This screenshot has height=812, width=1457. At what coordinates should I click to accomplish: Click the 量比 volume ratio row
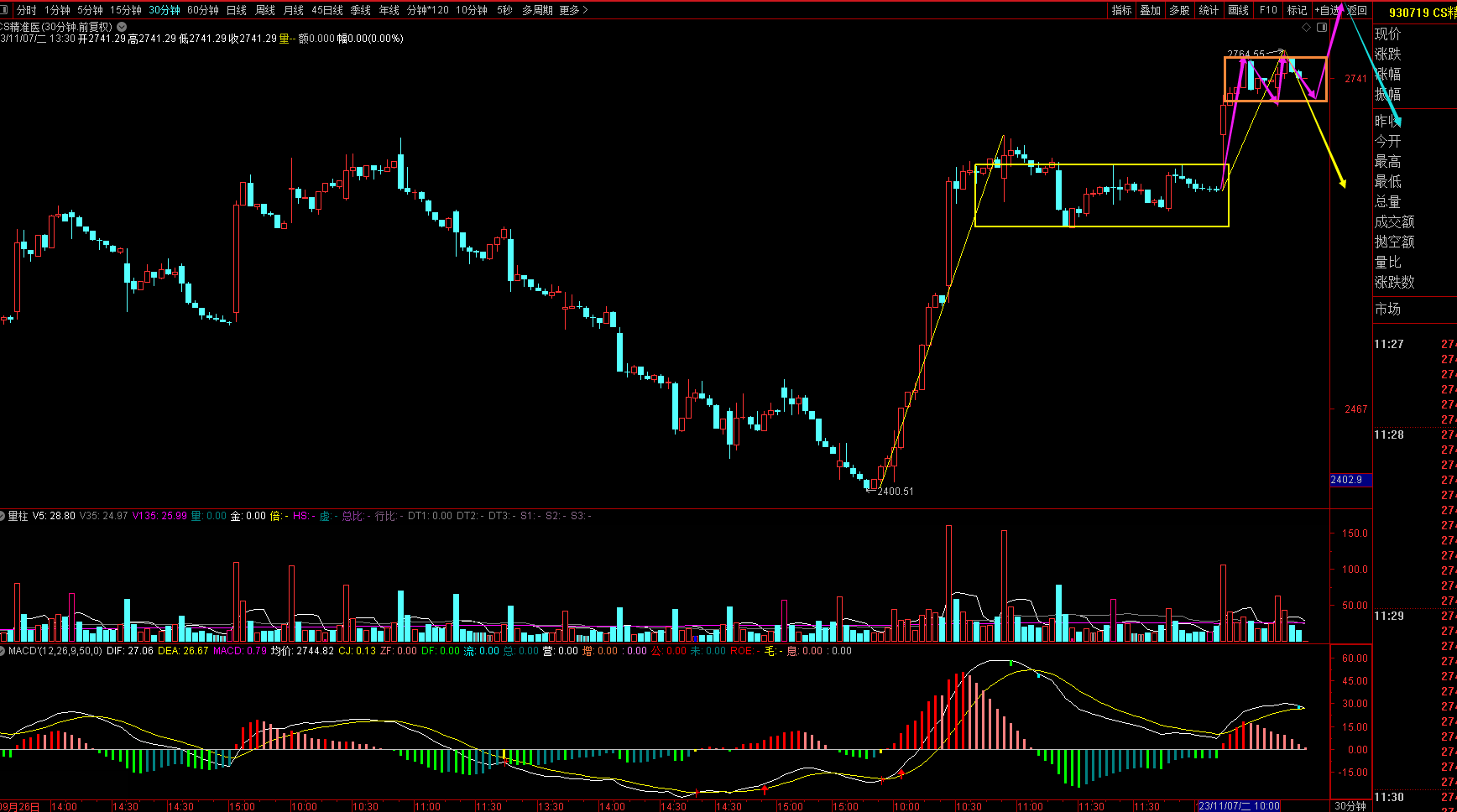point(1387,262)
